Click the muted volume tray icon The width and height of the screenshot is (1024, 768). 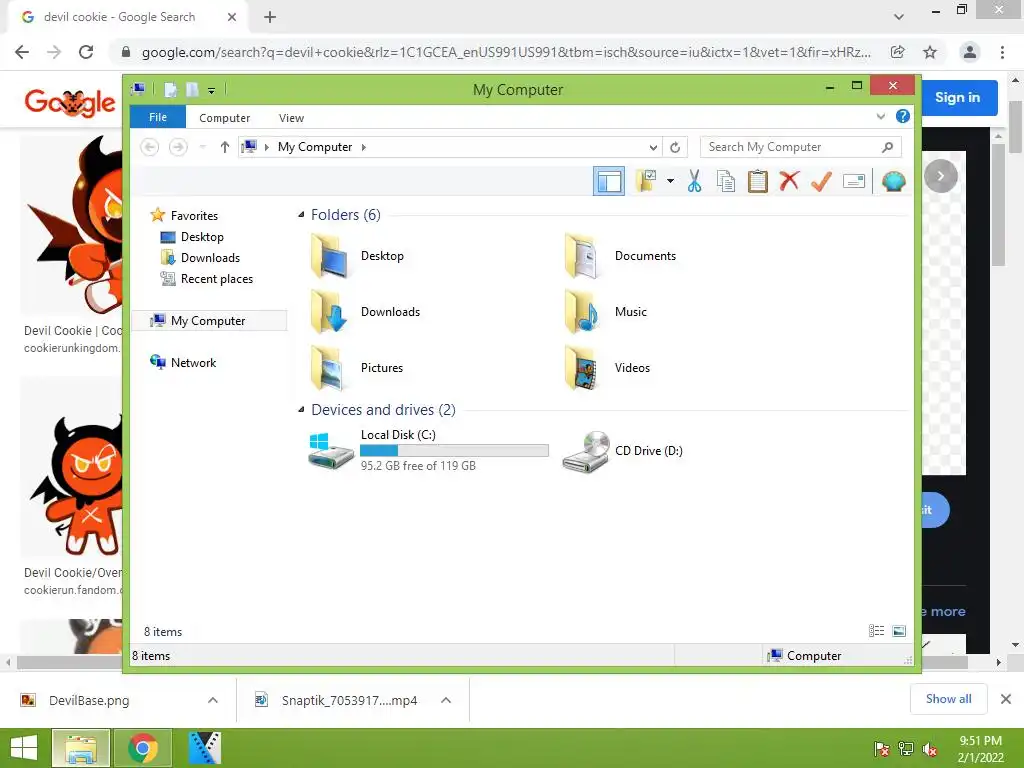tap(930, 749)
